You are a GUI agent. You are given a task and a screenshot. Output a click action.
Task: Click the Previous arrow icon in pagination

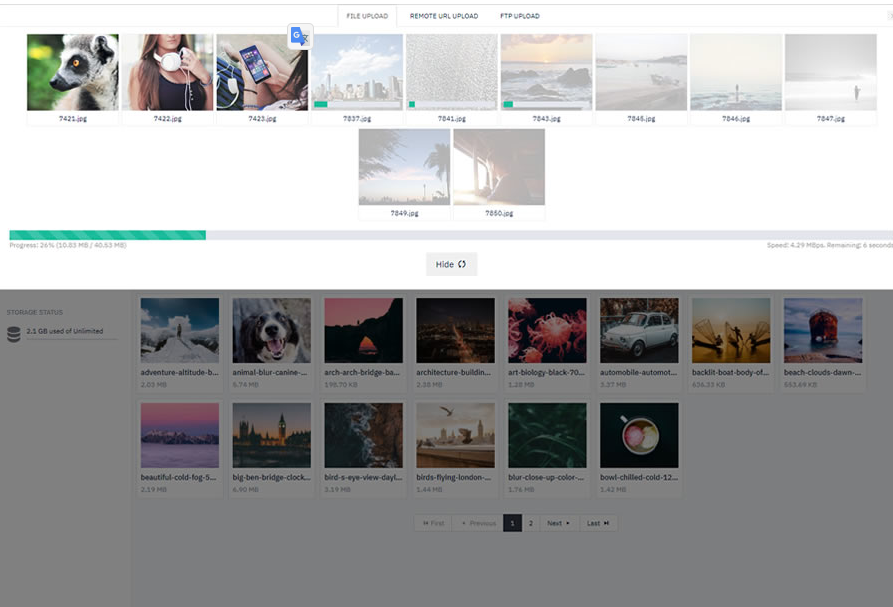[463, 522]
